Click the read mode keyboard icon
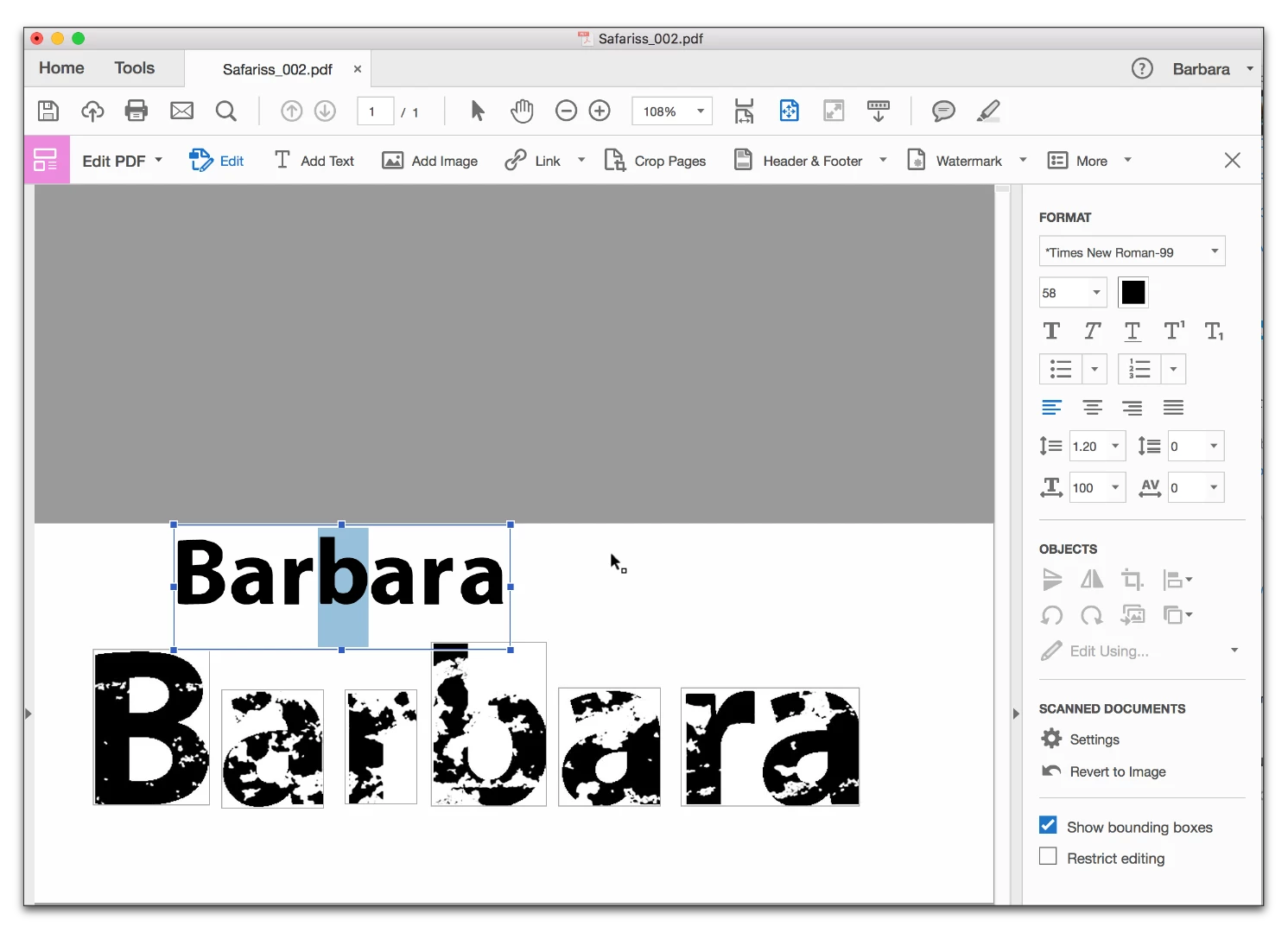Image resolution: width=1288 pixels, height=933 pixels. [x=879, y=111]
